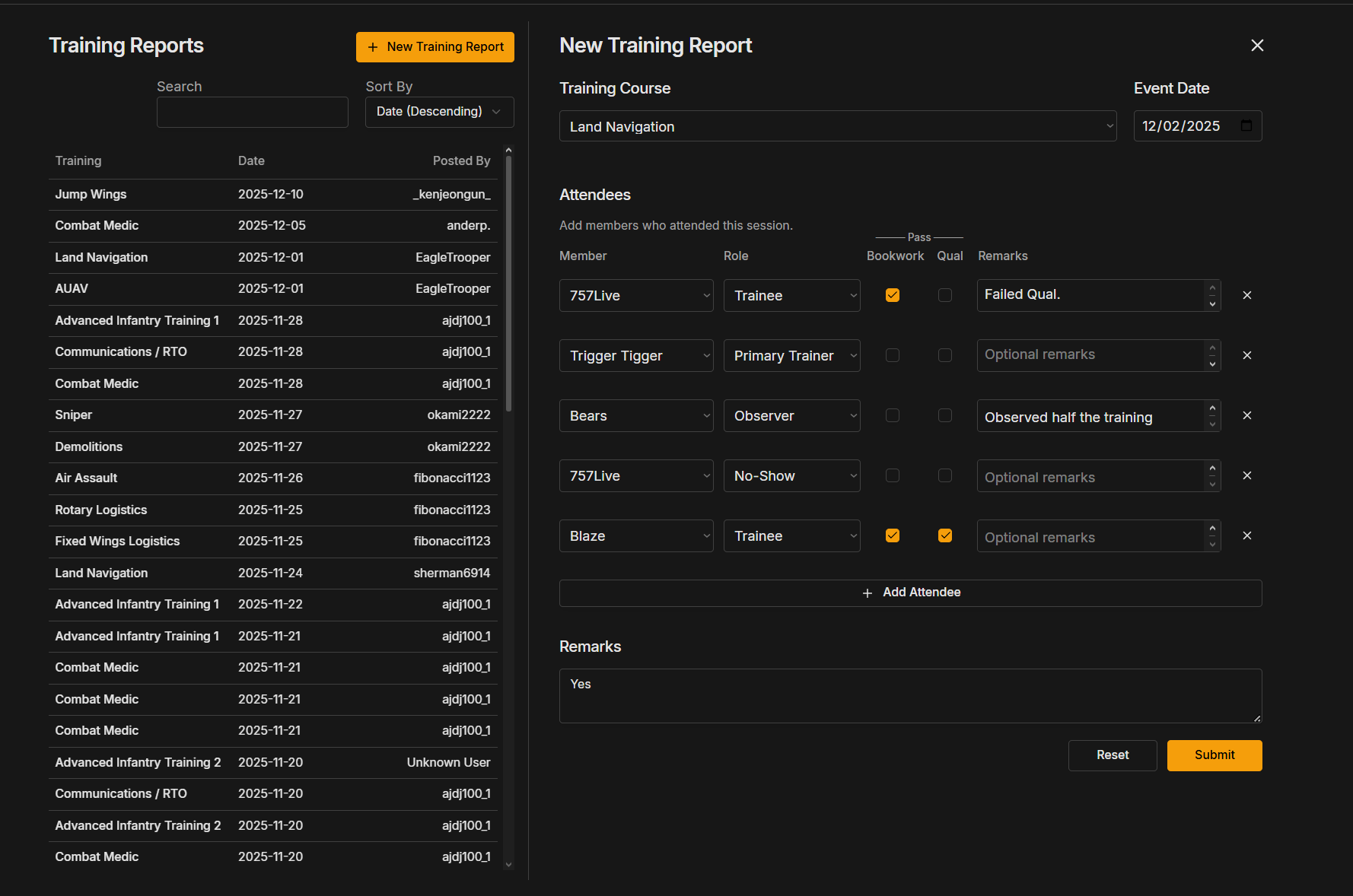Change Bears role from Observer dropdown
Screen dimensions: 1353x896
click(791, 416)
